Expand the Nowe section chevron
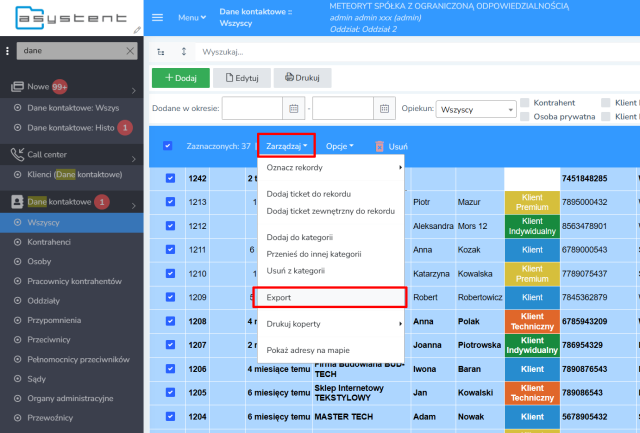The height and width of the screenshot is (433, 640). tap(133, 91)
